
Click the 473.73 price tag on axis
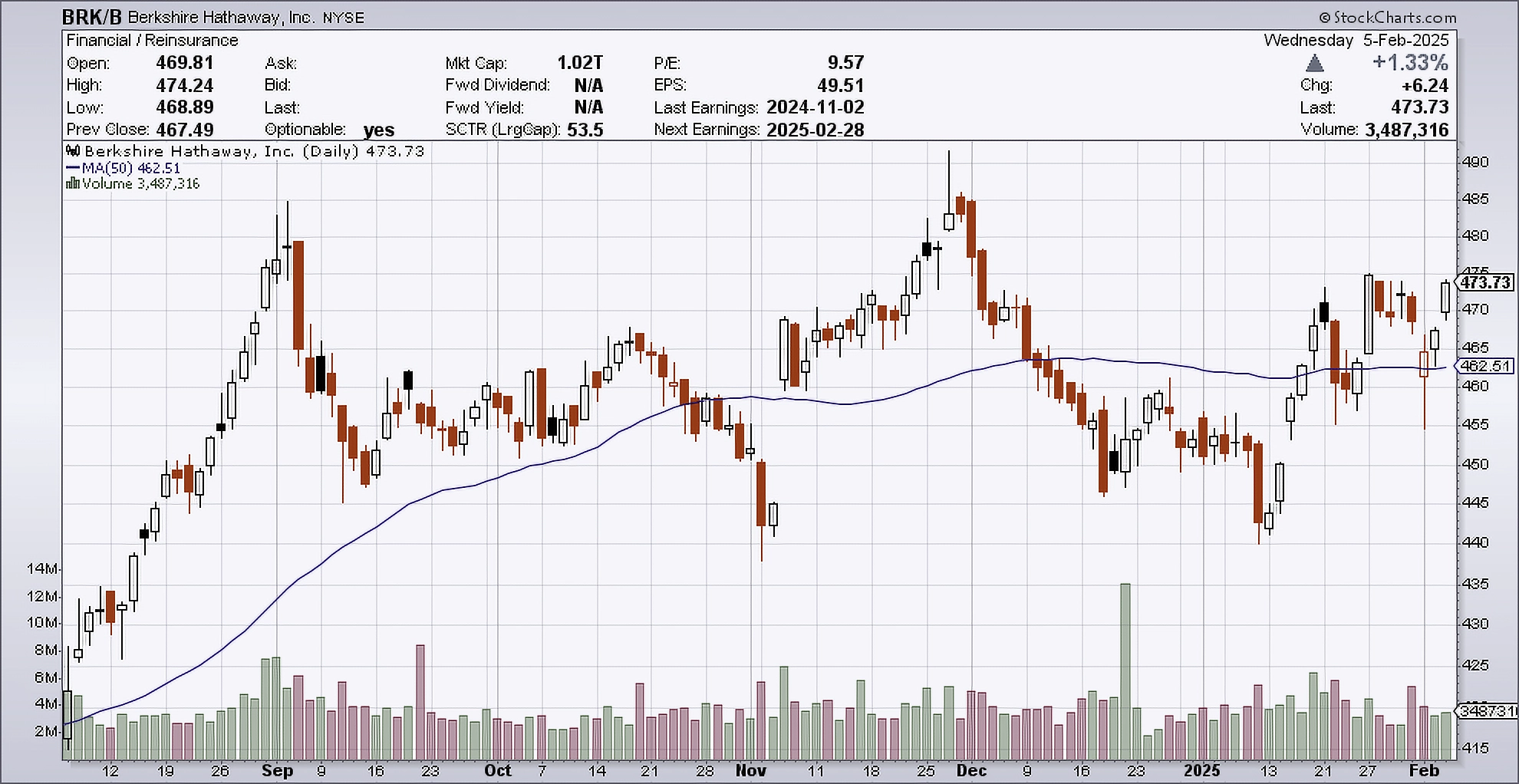tap(1485, 282)
